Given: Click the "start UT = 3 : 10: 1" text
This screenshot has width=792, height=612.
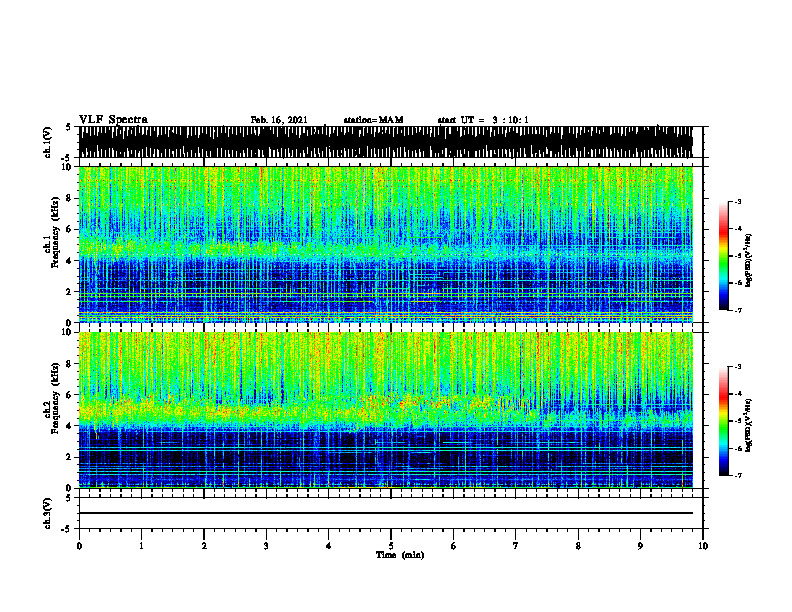Looking at the screenshot, I should click(x=483, y=120).
